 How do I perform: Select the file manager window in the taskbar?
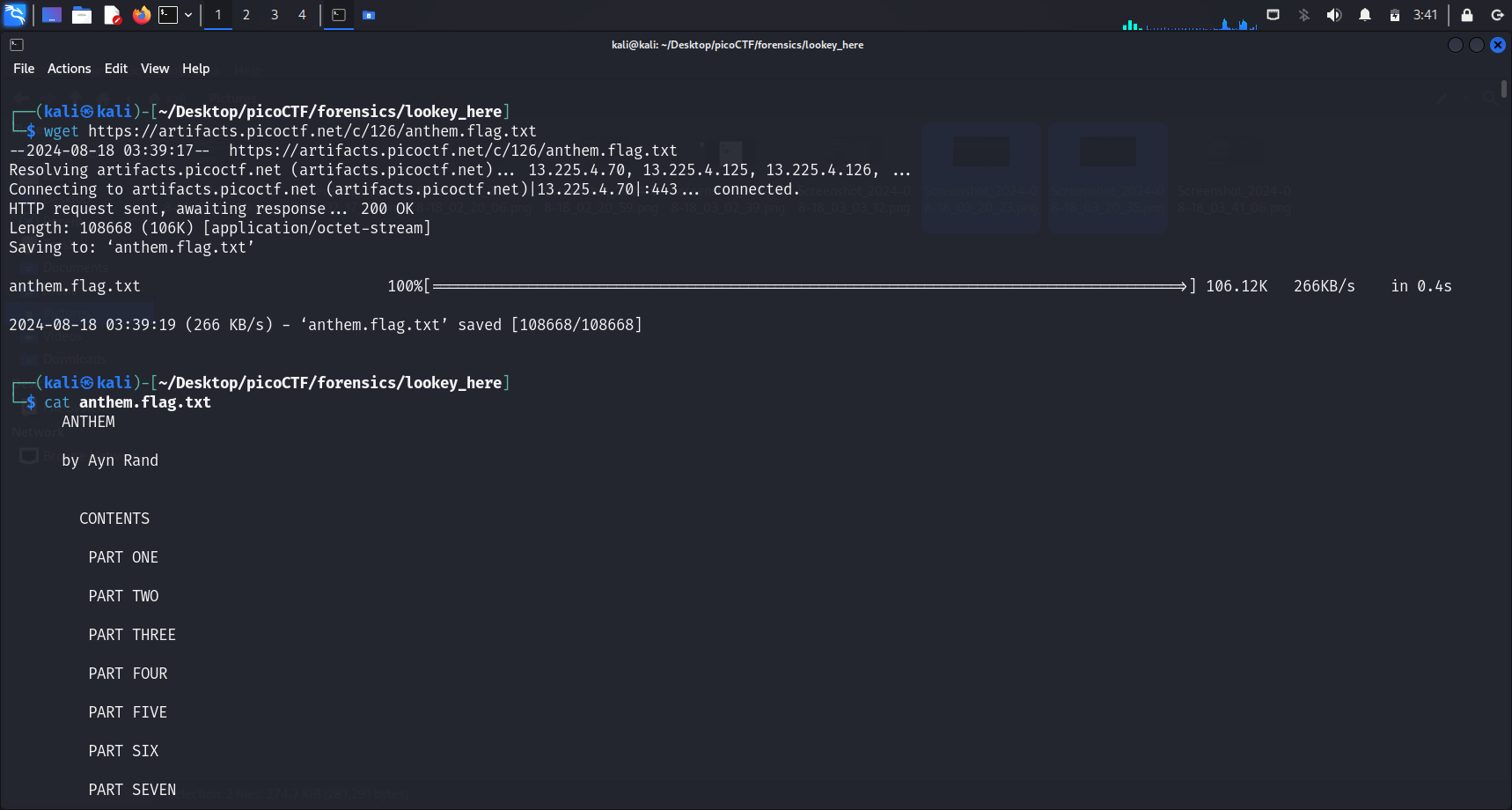pyautogui.click(x=369, y=15)
